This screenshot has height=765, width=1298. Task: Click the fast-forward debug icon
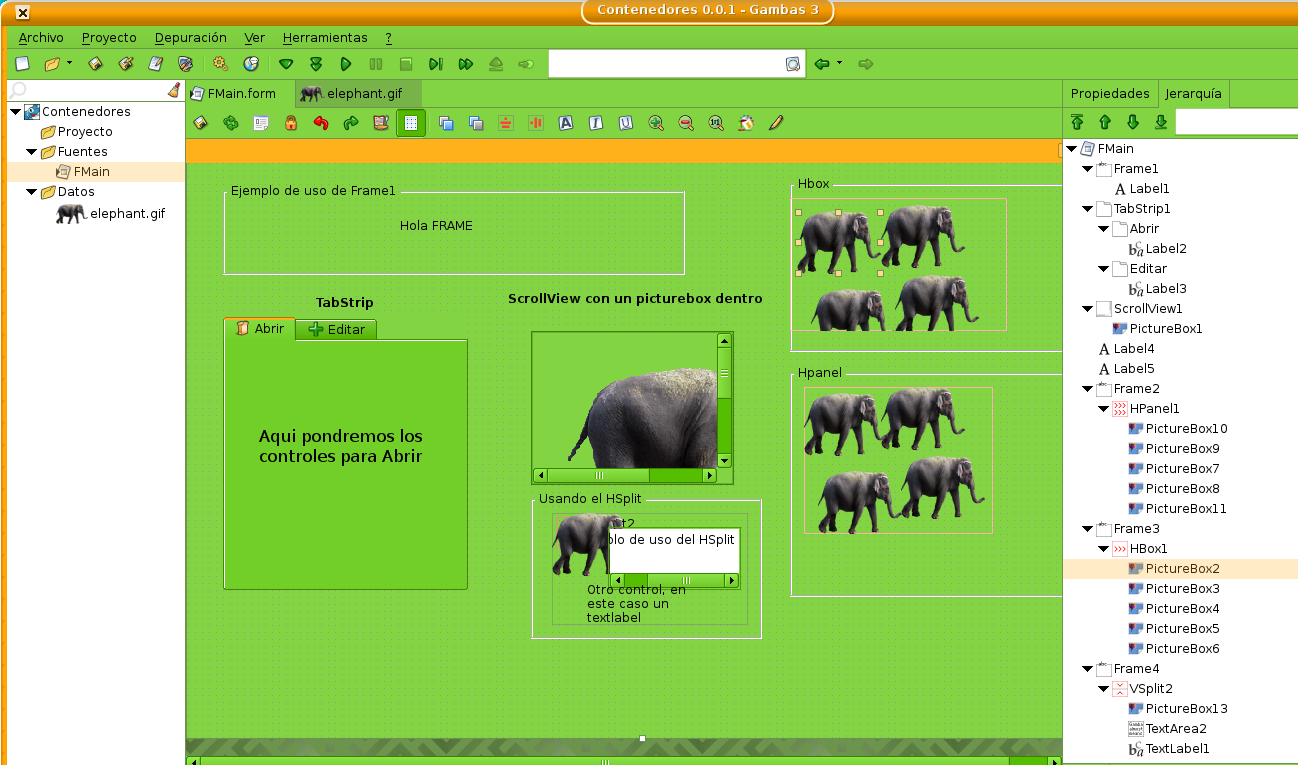pos(466,64)
